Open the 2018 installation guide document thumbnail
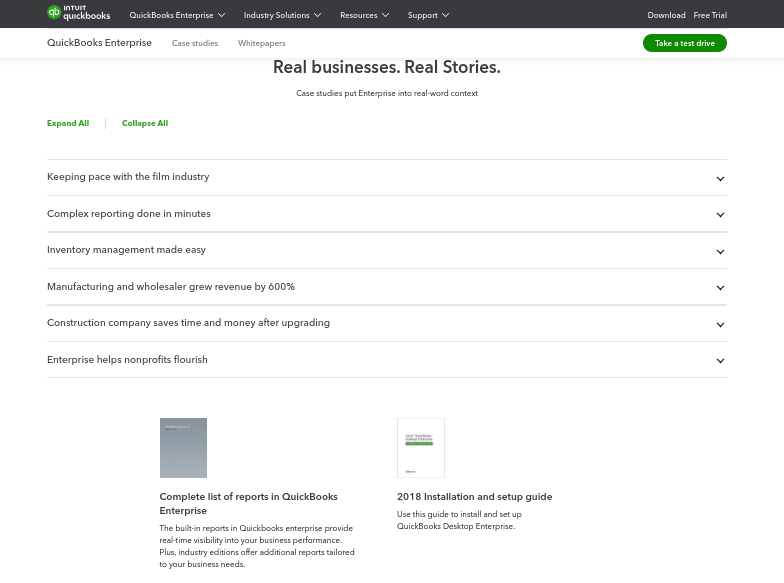Image resolution: width=784 pixels, height=583 pixels. click(x=420, y=448)
